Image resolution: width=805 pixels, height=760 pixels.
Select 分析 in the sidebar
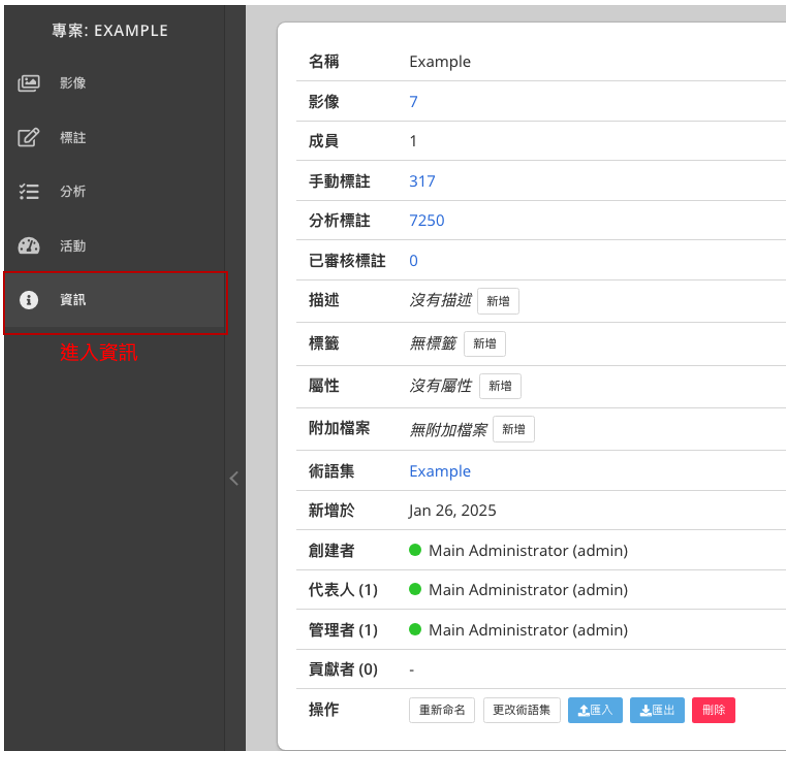click(x=73, y=191)
